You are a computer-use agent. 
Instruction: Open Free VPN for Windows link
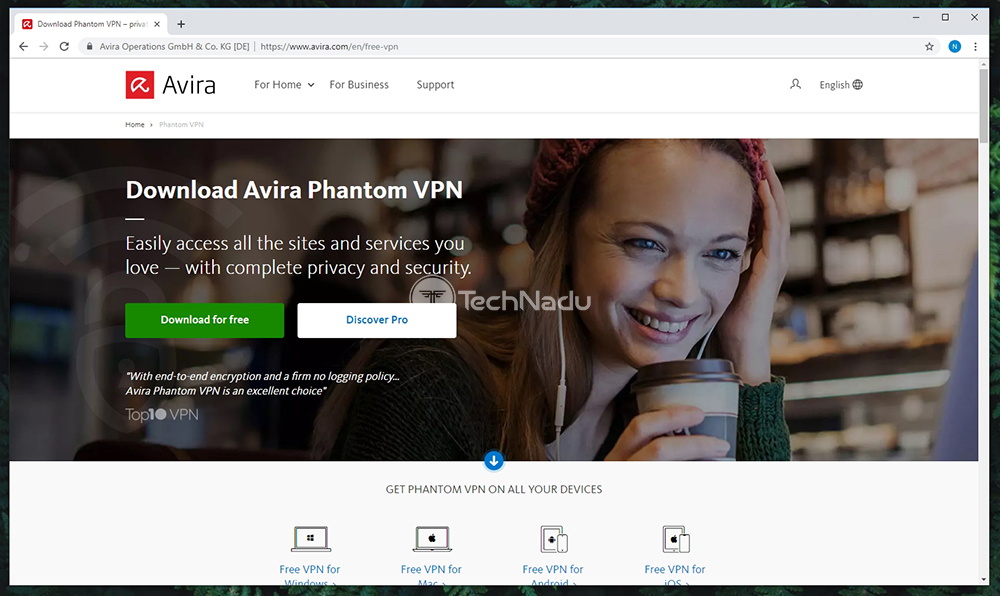point(309,576)
